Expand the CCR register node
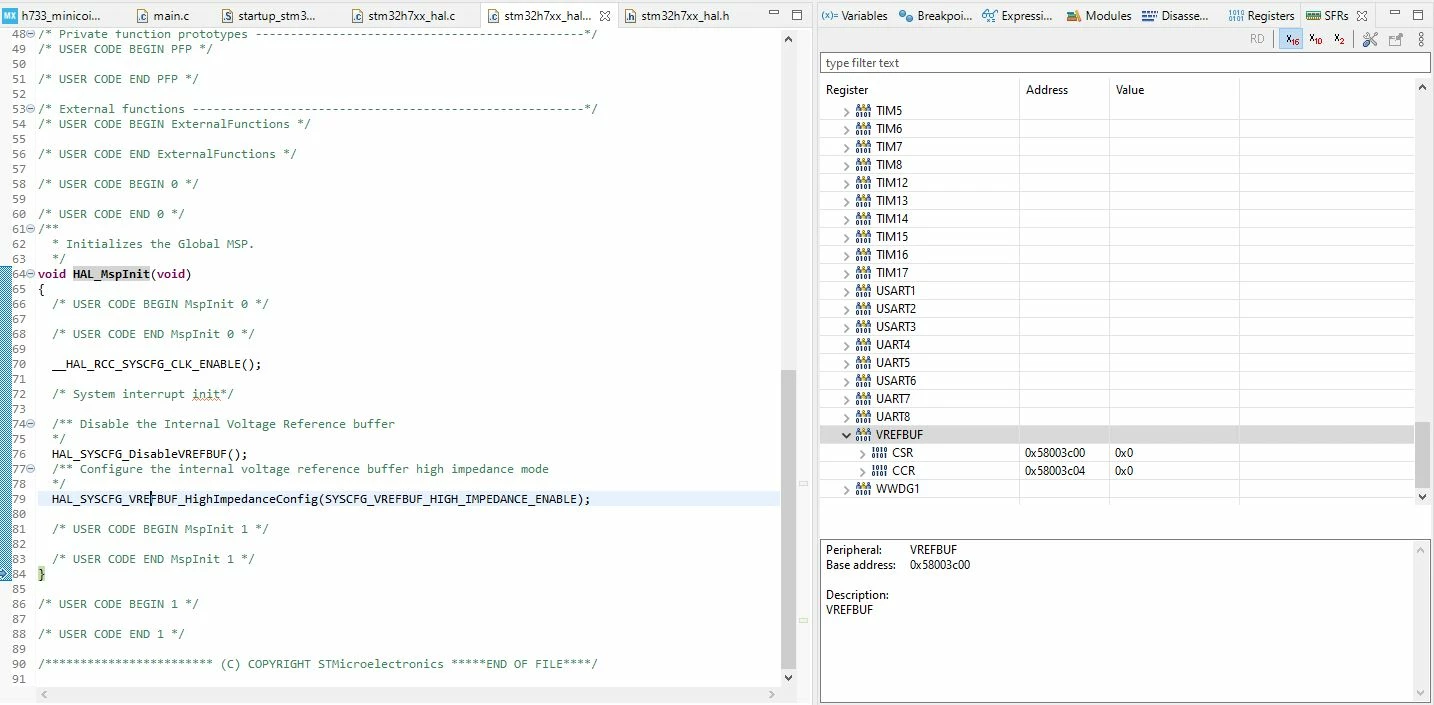Viewport: 1434px width, 705px height. point(863,472)
